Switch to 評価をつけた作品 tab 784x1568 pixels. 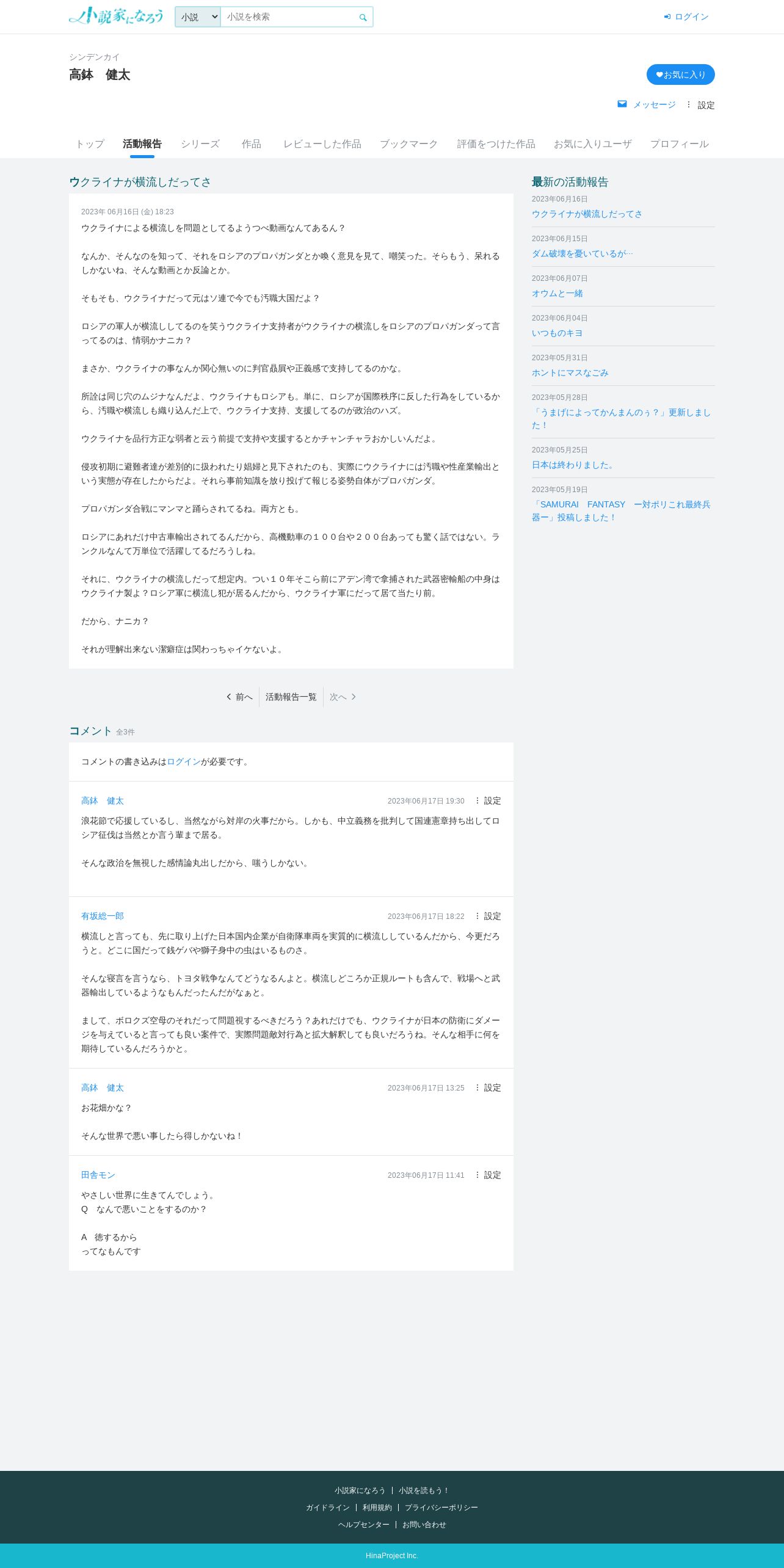click(496, 144)
